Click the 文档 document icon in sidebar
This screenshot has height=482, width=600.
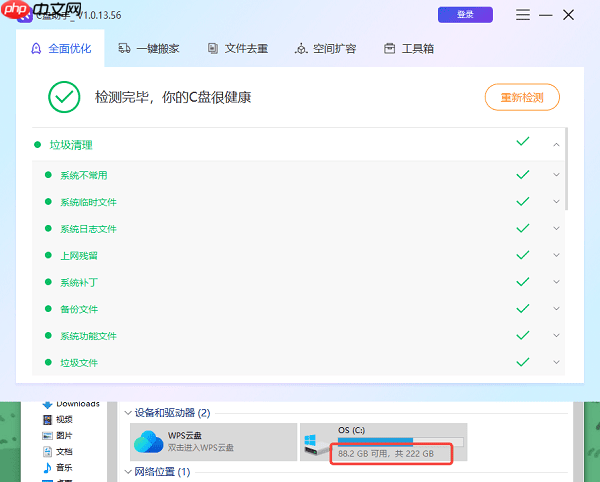tap(47, 451)
